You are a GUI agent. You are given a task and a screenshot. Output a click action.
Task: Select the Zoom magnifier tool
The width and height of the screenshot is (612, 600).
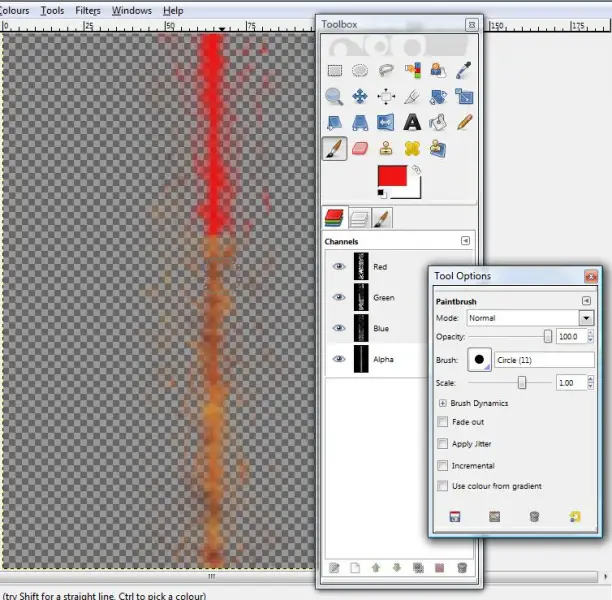coord(334,97)
